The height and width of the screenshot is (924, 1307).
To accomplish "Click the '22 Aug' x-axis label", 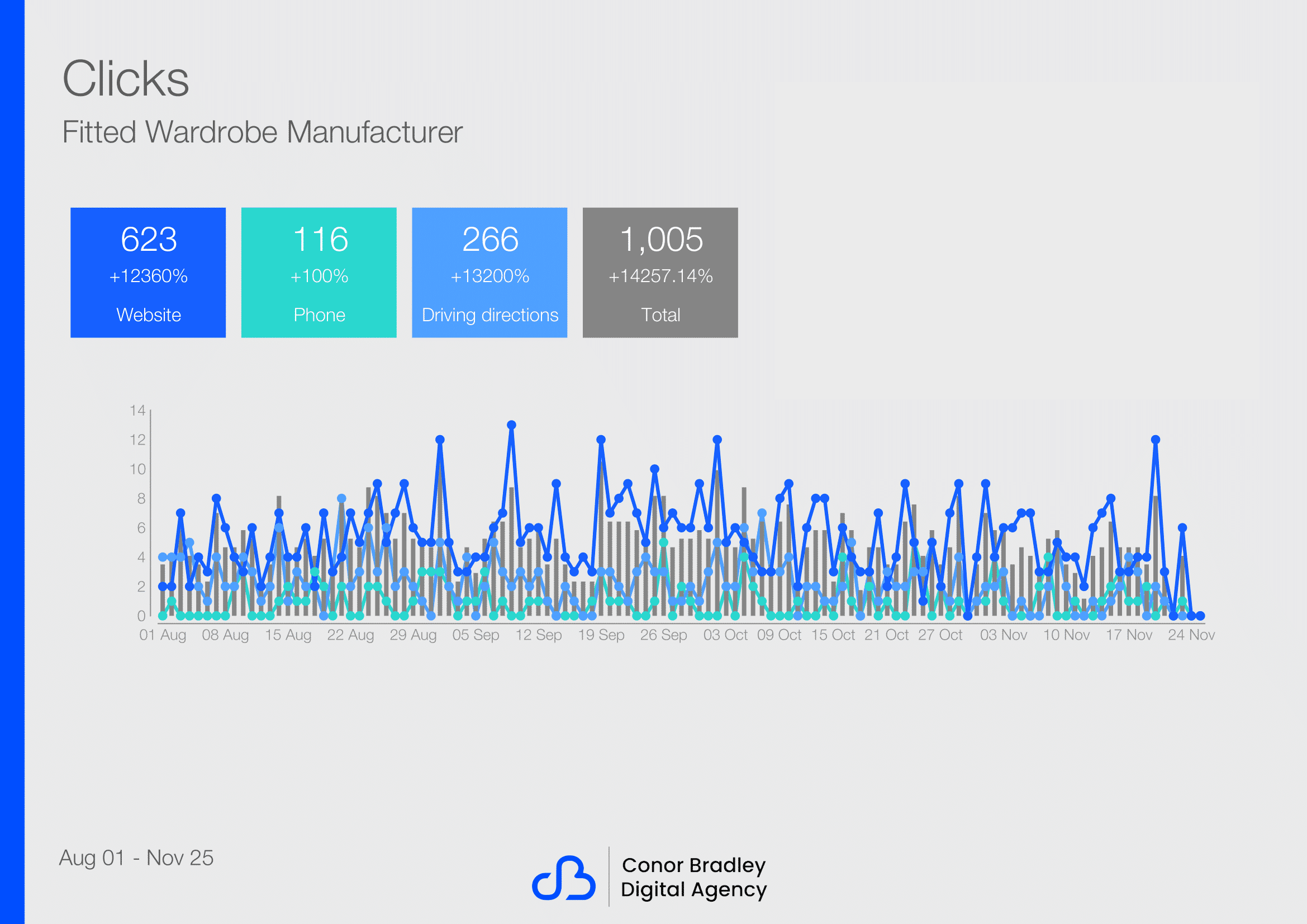I will point(351,635).
